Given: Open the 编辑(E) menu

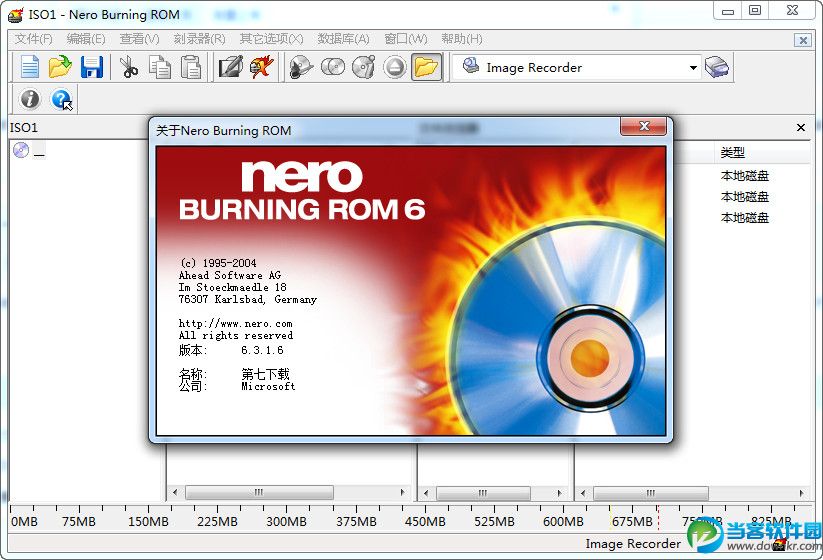Looking at the screenshot, I should (86, 39).
